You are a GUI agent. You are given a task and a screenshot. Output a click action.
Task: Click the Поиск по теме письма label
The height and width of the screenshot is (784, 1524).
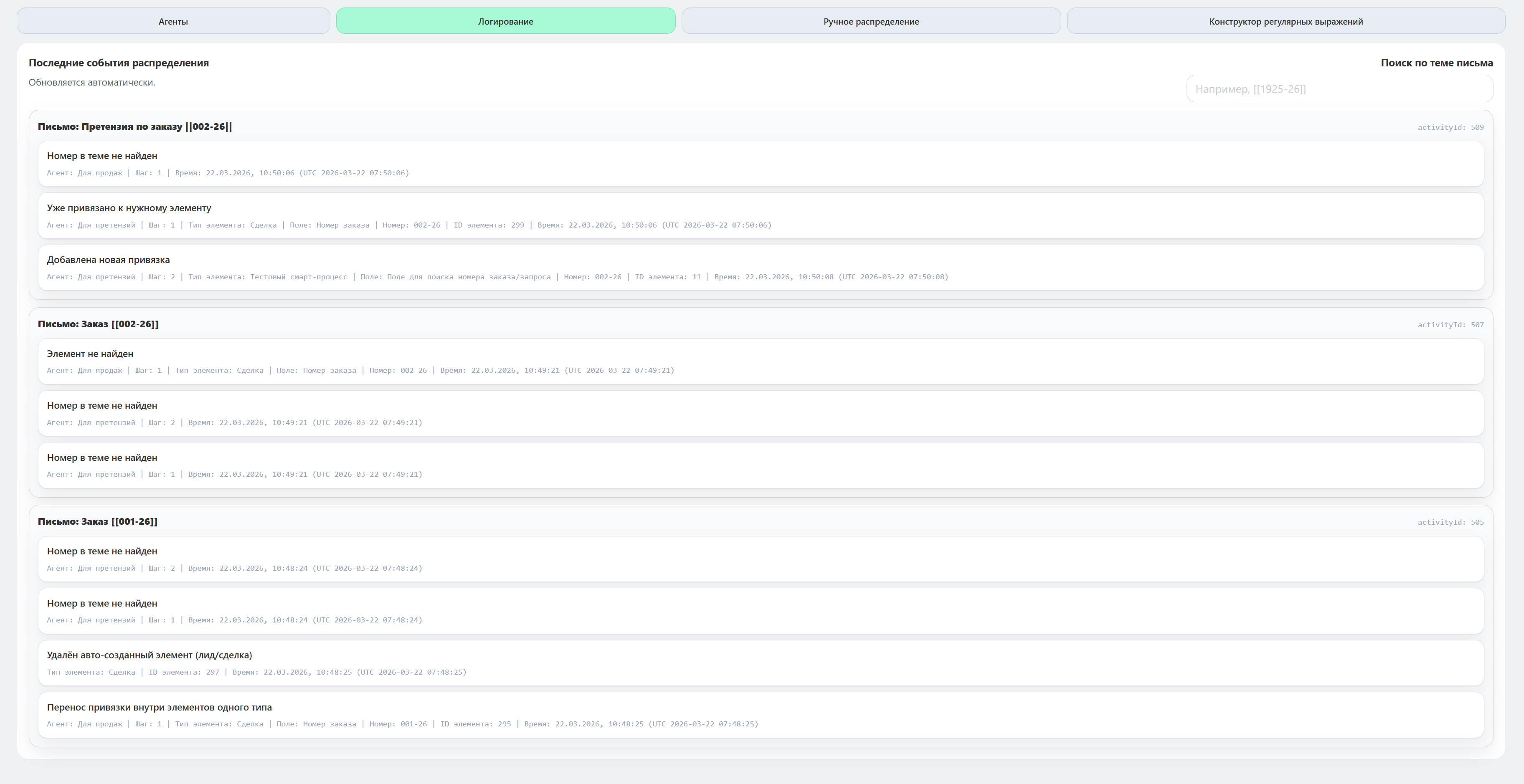(1436, 63)
